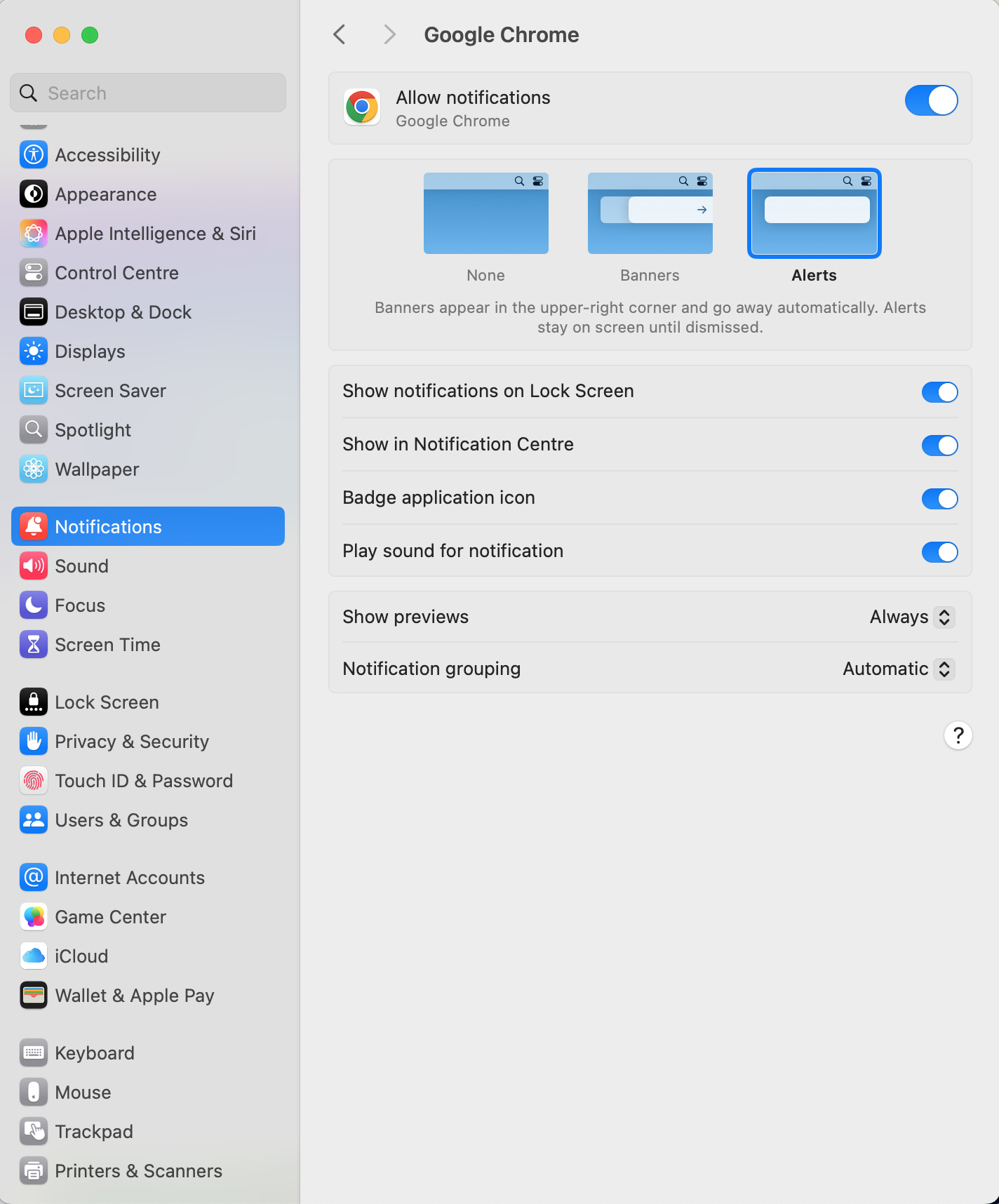Select Notifications in the sidebar
Viewport: 999px width, 1204px height.
[x=148, y=526]
